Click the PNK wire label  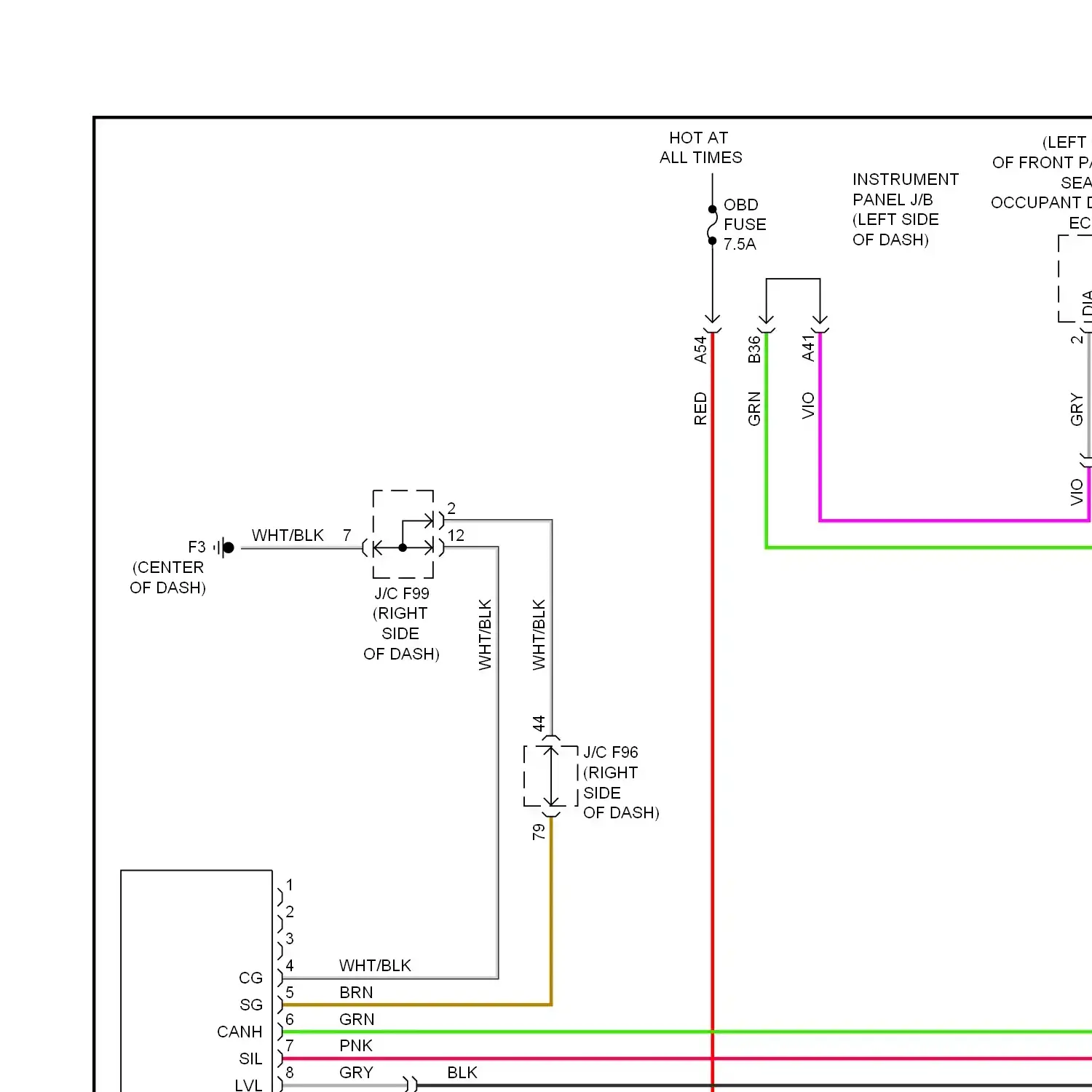pos(356,1045)
